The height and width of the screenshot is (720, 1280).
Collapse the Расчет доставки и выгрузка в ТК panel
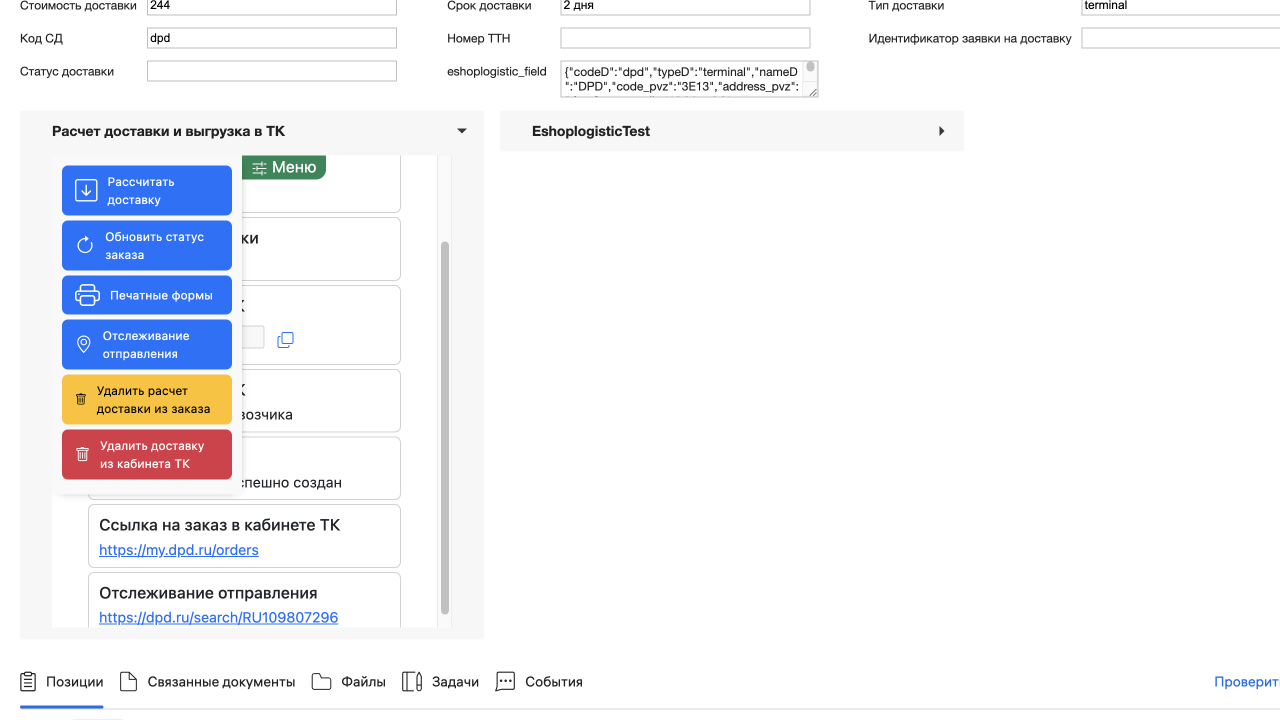tap(462, 131)
